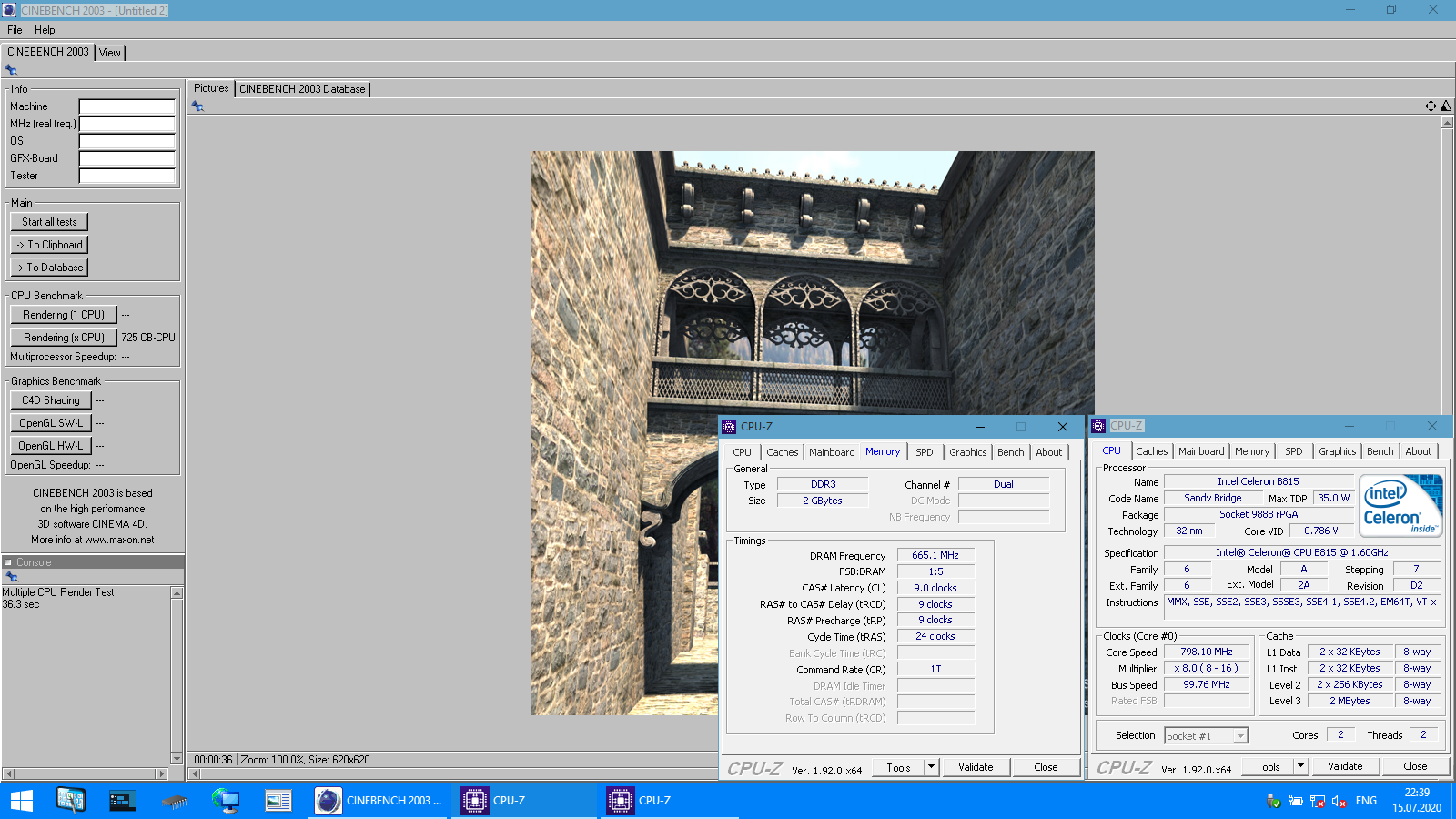Open Memory tab in right CPU-Z window
This screenshot has width=1456, height=819.
click(x=1252, y=451)
